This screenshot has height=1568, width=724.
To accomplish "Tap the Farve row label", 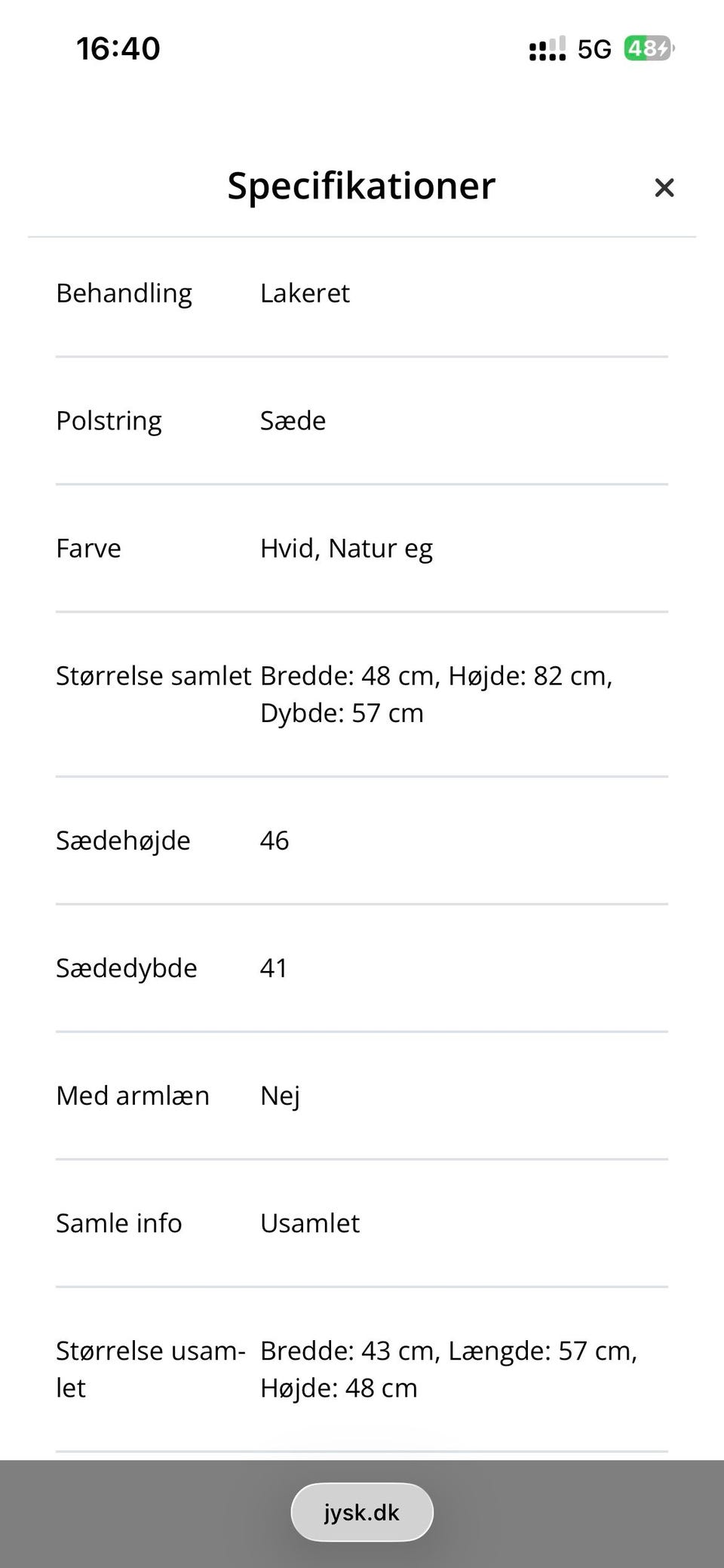I will pos(88,549).
